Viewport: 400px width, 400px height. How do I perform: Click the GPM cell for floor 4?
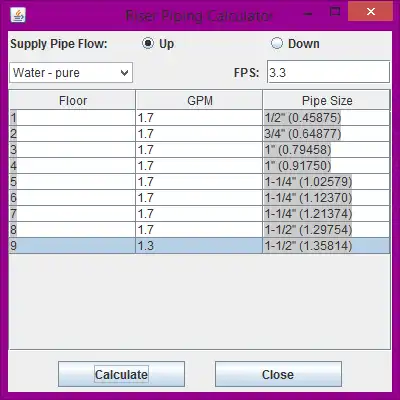[x=199, y=166]
